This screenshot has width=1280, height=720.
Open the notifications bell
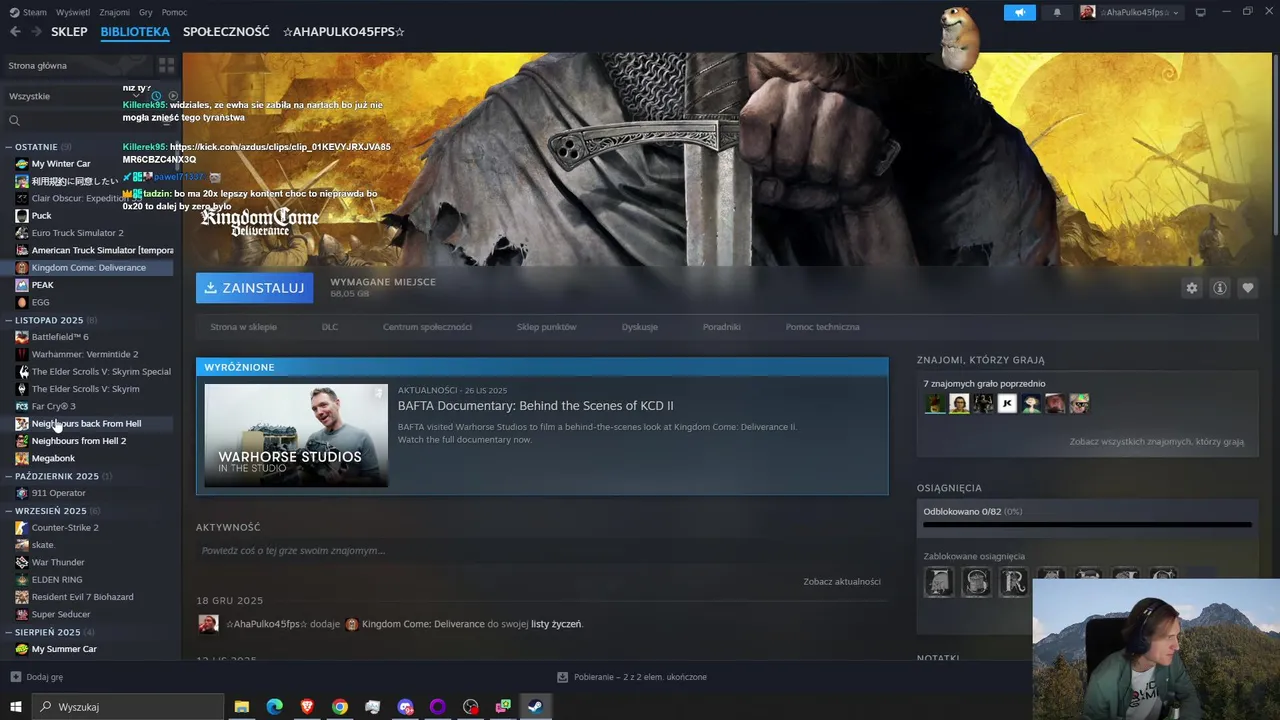coord(1057,12)
